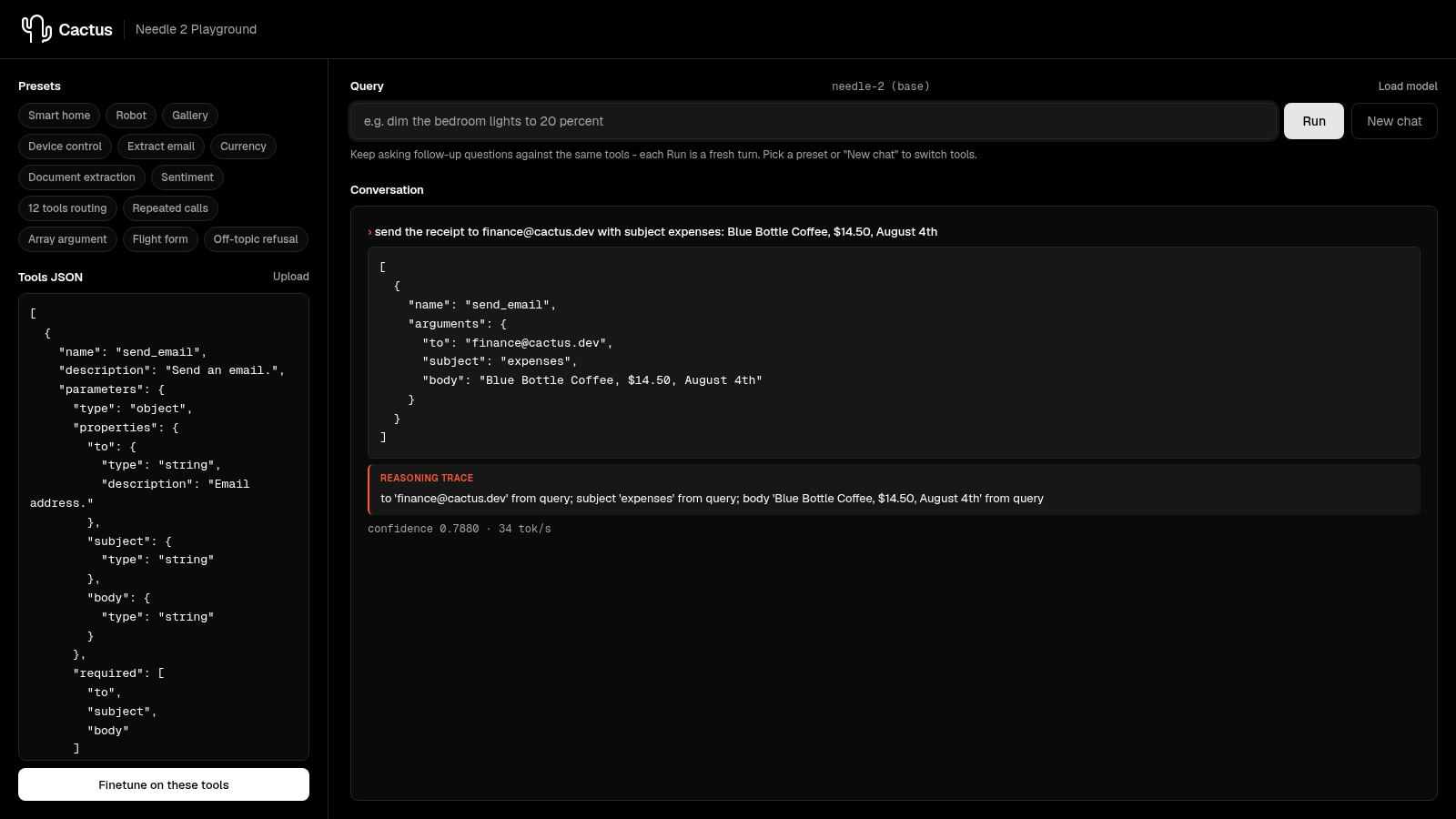Viewport: 1456px width, 819px height.
Task: Click Finetune on these tools button
Action: tap(164, 784)
